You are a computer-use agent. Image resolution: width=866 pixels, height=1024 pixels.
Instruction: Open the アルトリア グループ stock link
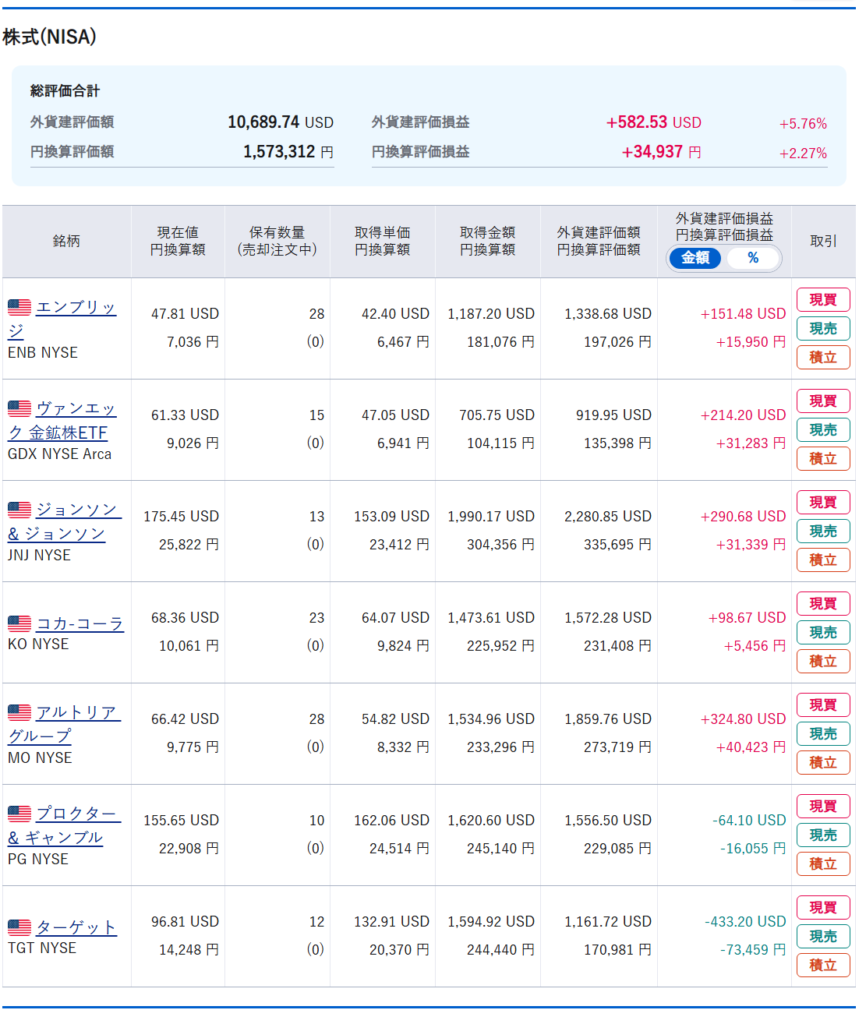pos(64,724)
